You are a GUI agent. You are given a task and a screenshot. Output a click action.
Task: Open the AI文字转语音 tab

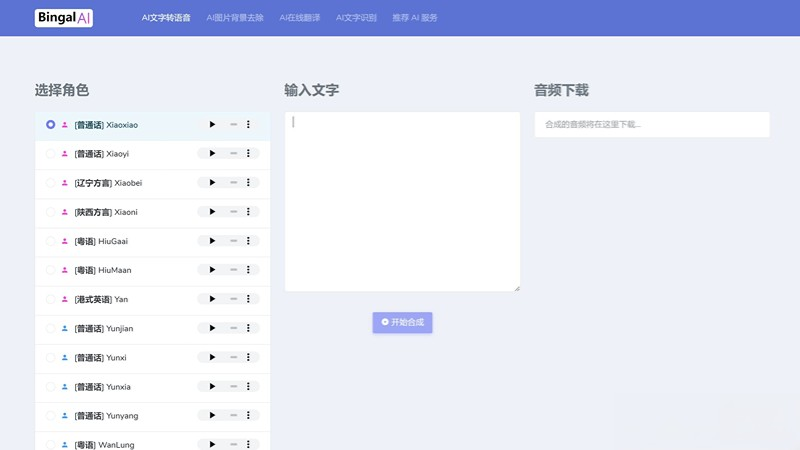tap(166, 18)
